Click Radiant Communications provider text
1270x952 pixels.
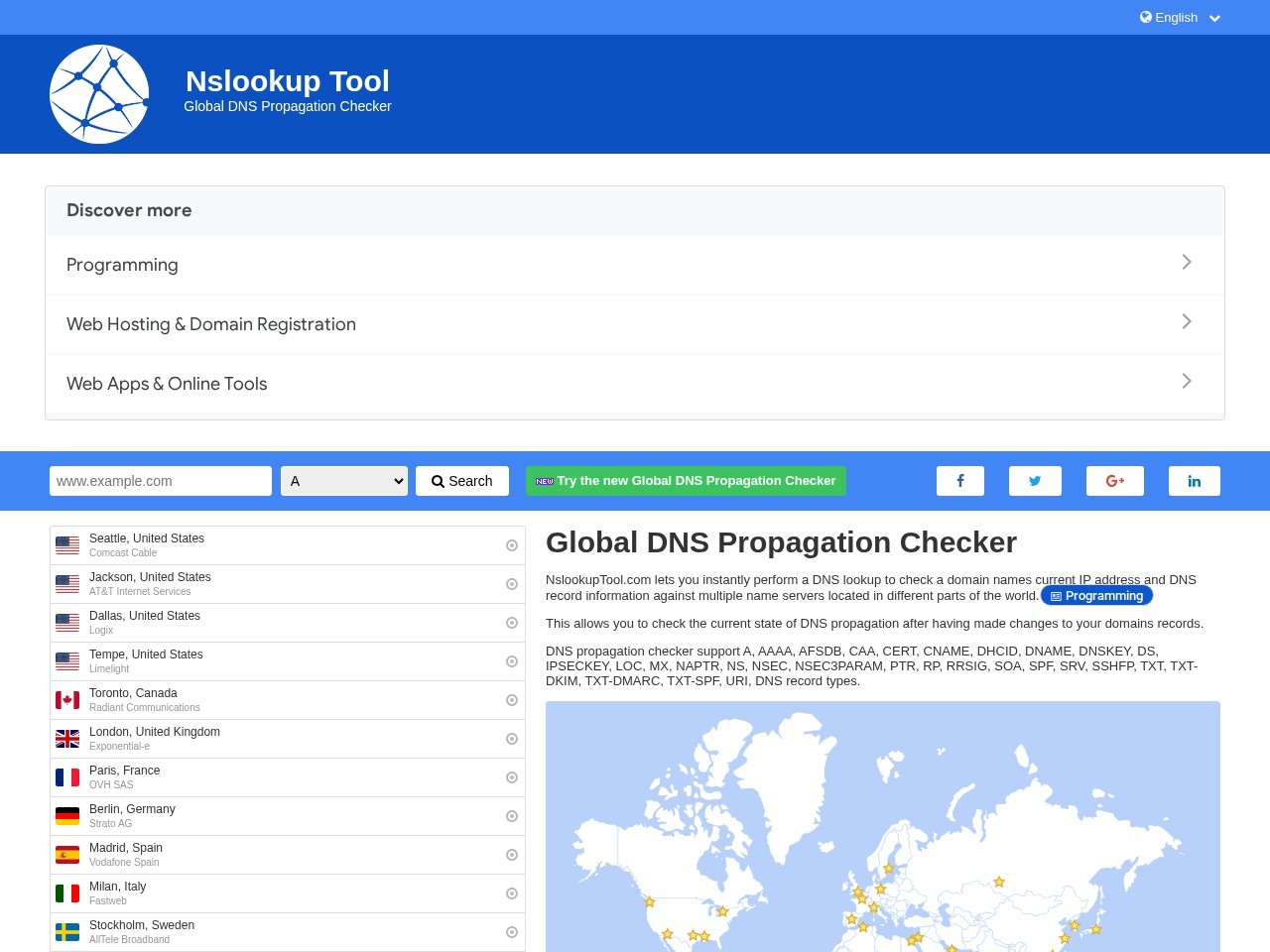tap(145, 708)
